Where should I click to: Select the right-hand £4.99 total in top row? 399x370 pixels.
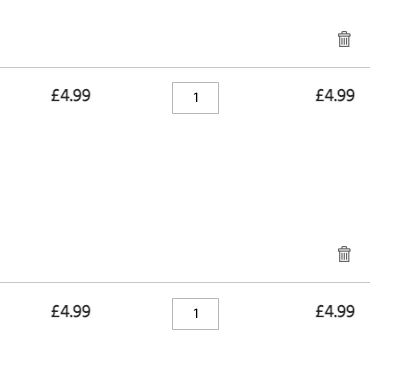point(335,96)
